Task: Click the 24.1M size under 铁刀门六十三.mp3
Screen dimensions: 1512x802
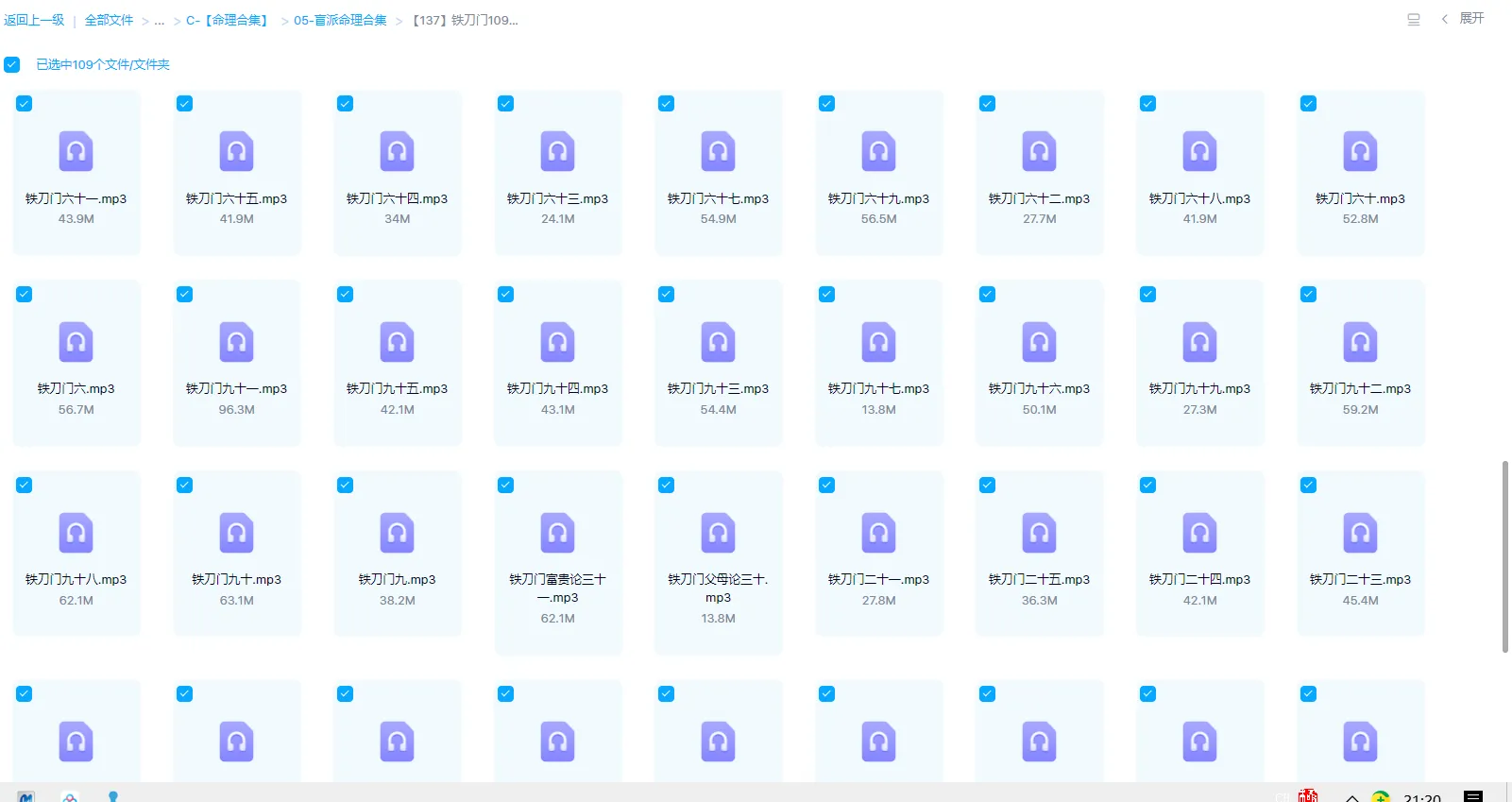Action: coord(558,219)
